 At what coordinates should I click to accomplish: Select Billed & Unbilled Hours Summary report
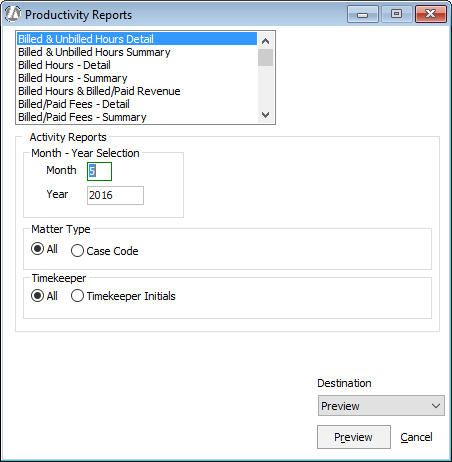pyautogui.click(x=137, y=52)
